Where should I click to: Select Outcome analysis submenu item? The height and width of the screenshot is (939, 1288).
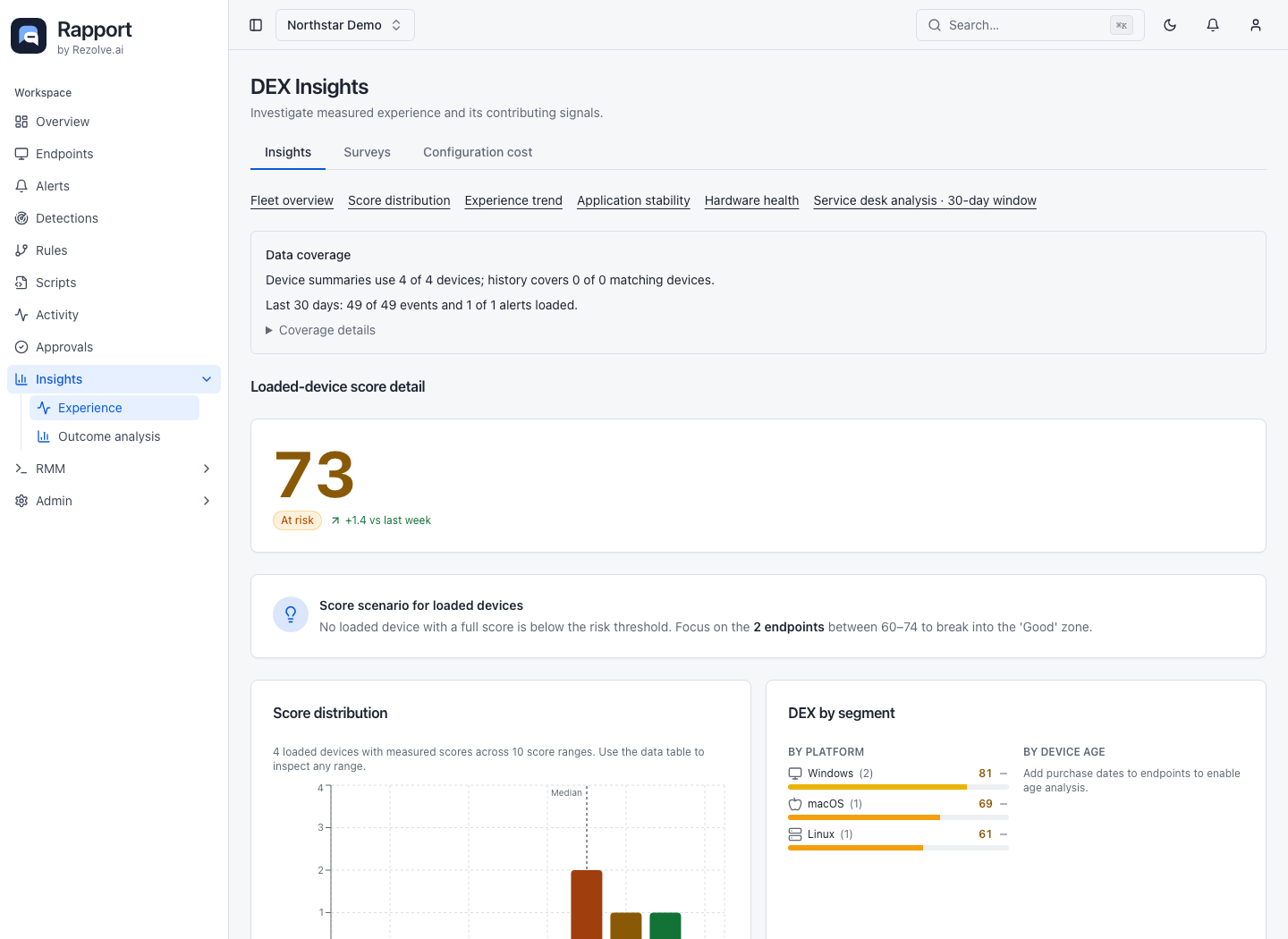tap(114, 436)
